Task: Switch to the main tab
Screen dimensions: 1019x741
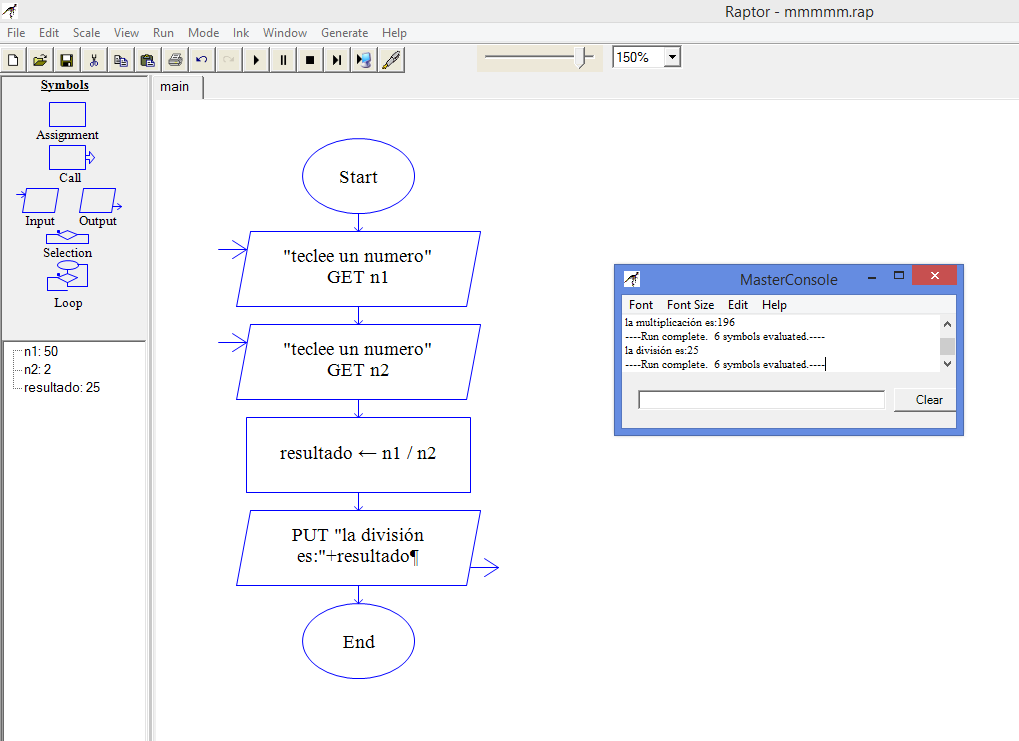Action: [176, 87]
